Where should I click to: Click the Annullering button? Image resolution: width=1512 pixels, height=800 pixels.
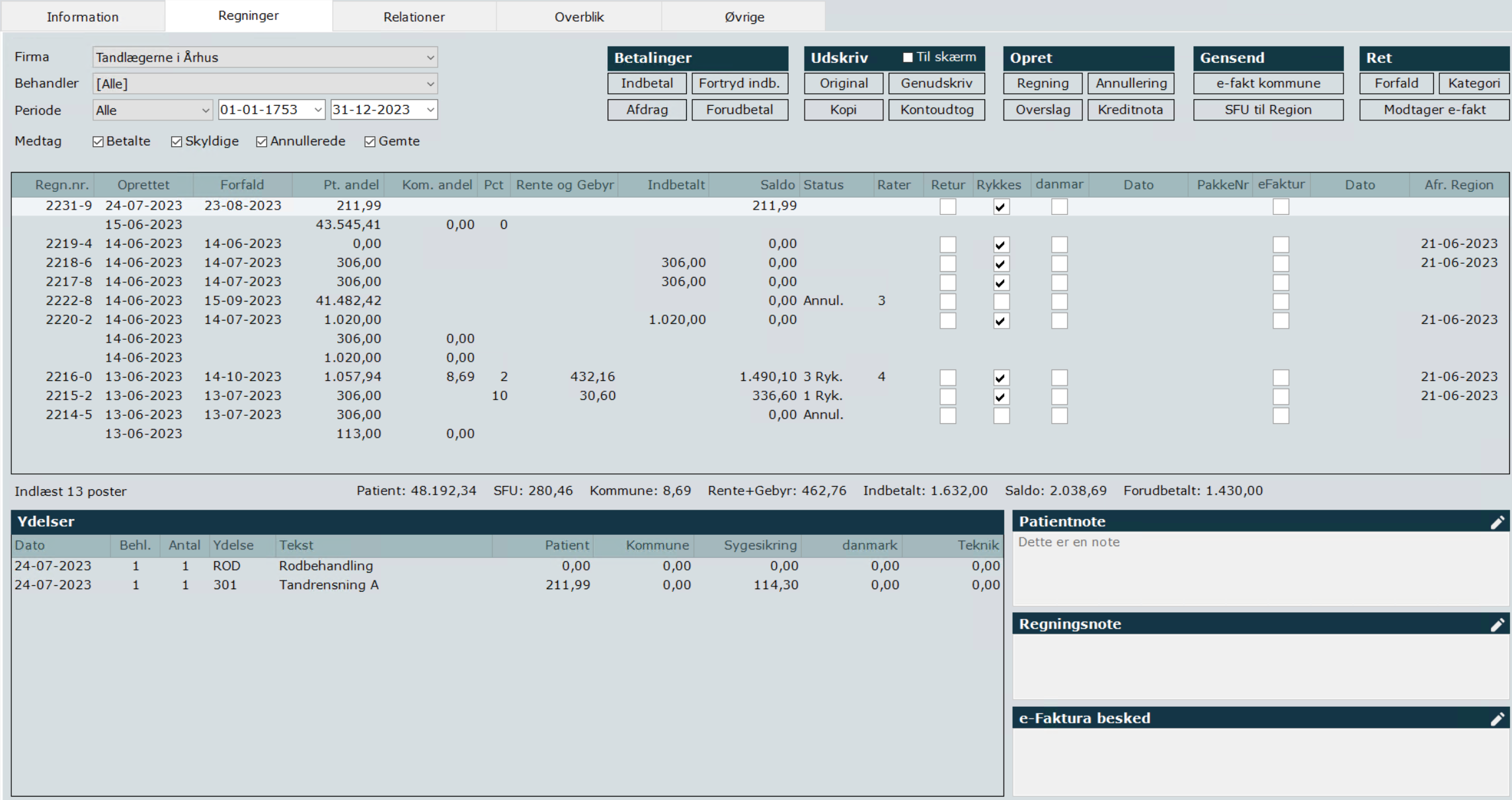pos(1131,83)
